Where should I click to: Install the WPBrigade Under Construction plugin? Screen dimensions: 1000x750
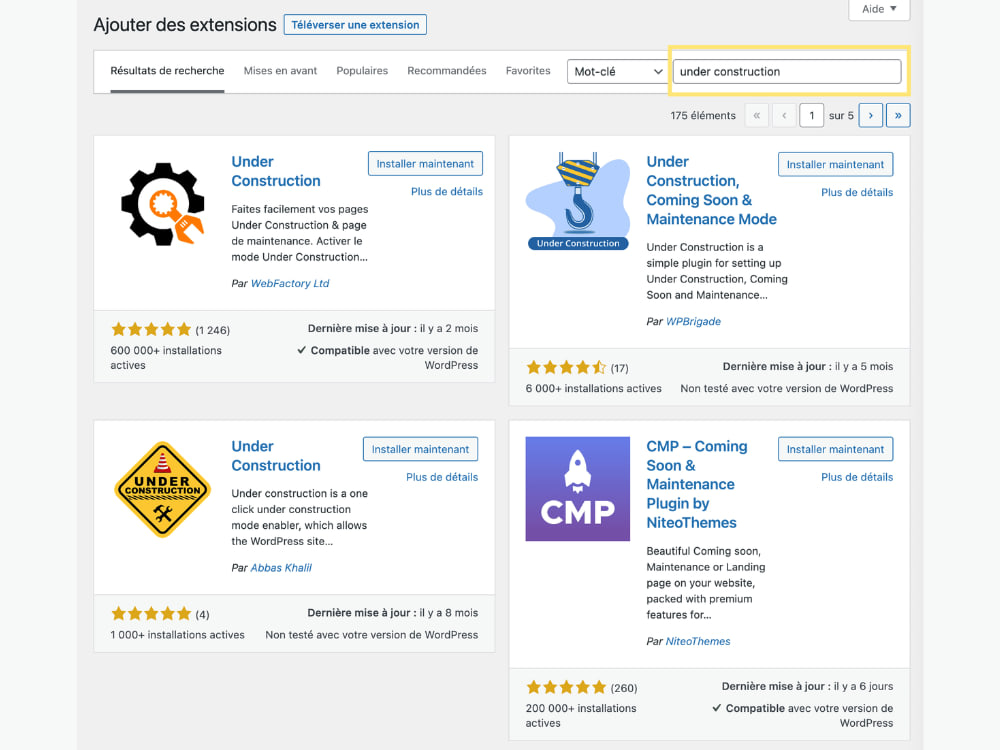tap(835, 165)
